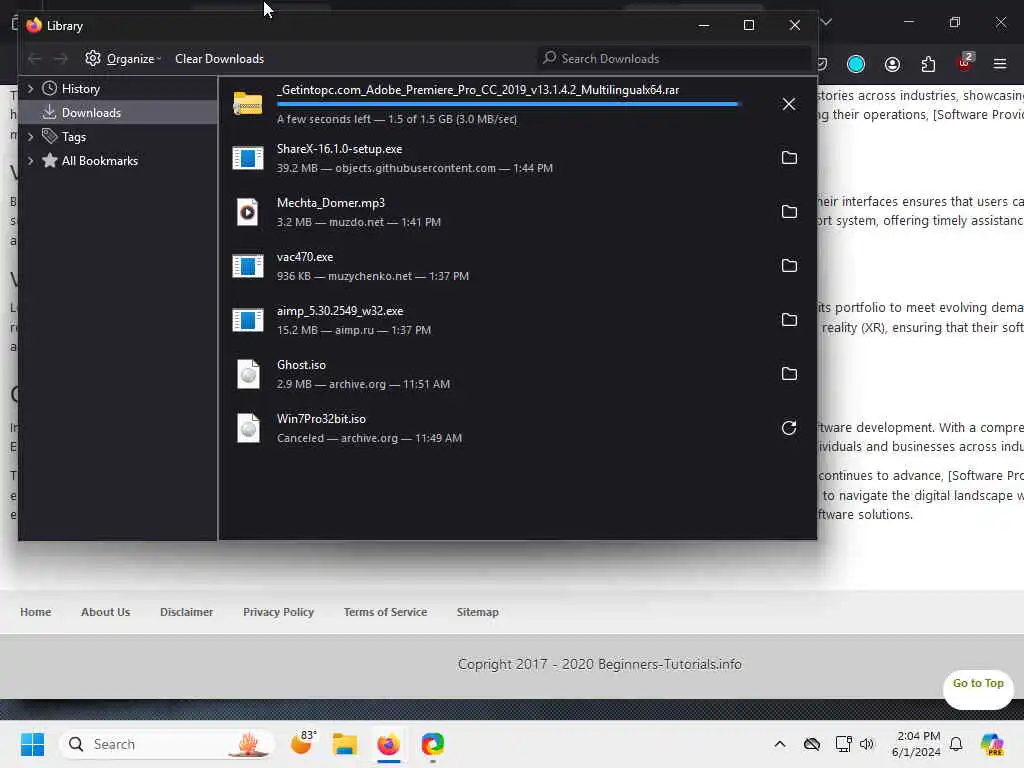Click the Ghost.iso disc file icon

tap(248, 374)
